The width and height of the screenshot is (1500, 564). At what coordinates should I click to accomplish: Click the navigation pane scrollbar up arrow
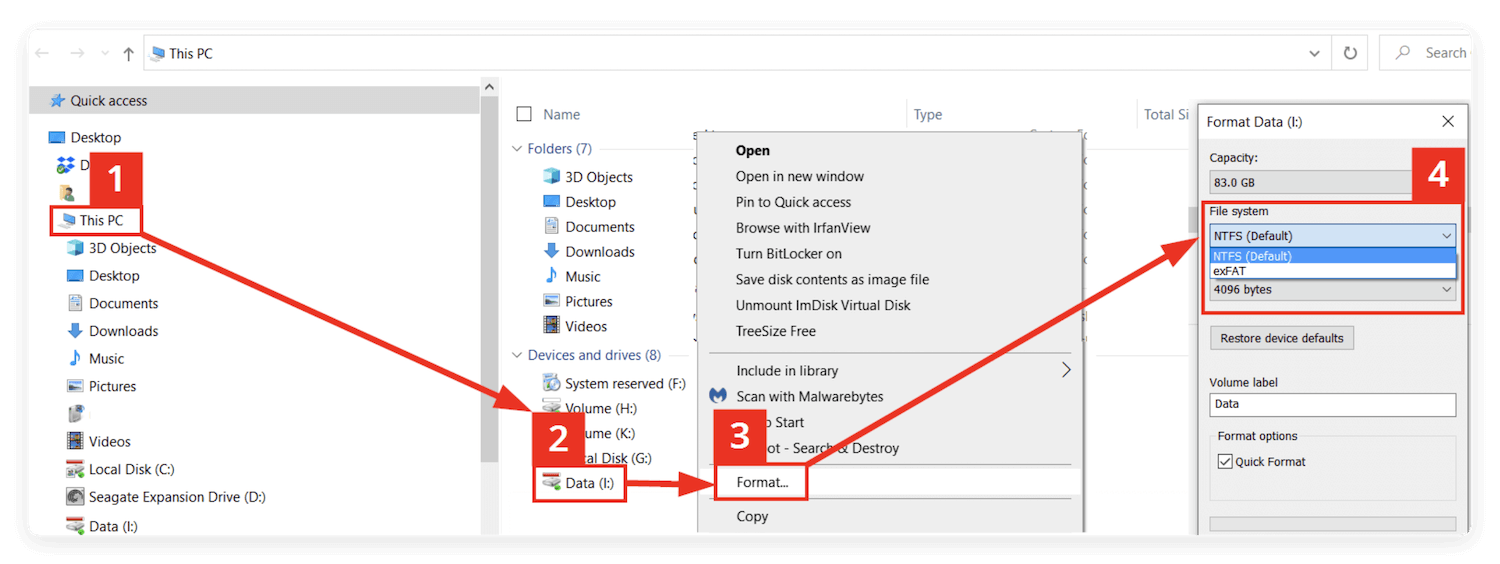click(490, 88)
